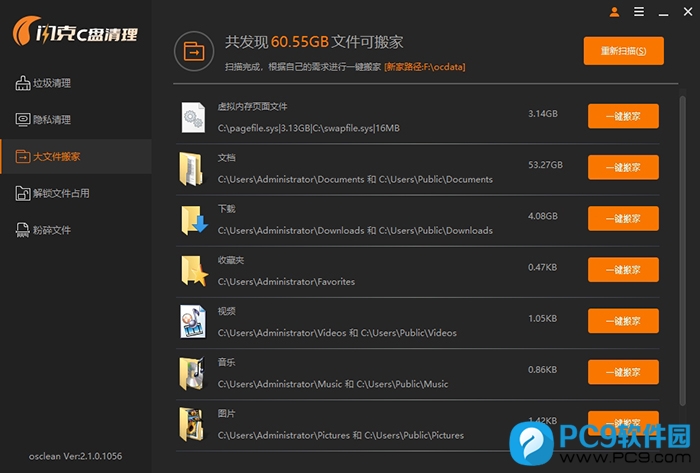
Task: Open 垃圾清理 section
Action: click(76, 83)
